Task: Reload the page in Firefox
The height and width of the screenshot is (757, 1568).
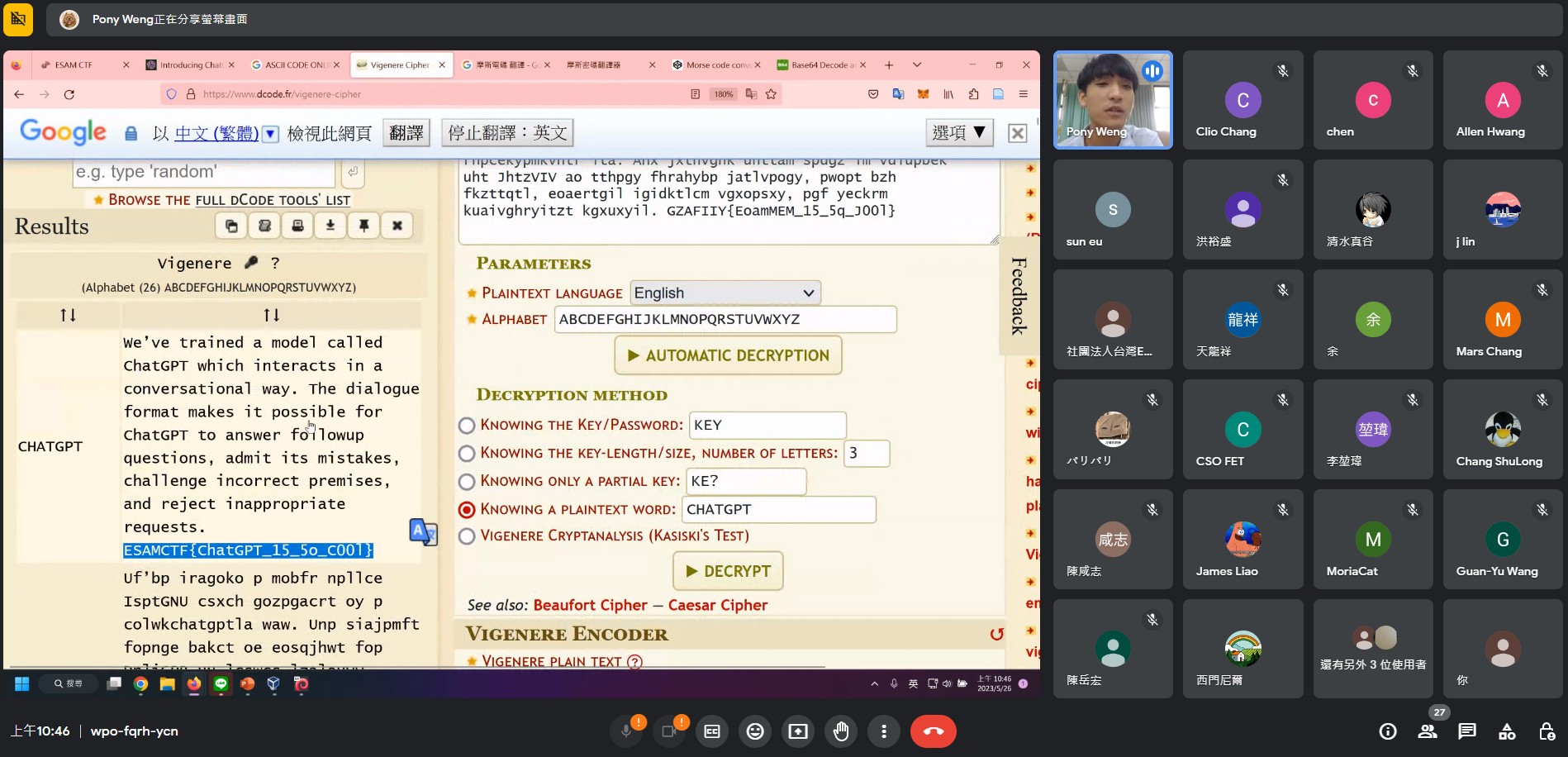Action: click(69, 94)
